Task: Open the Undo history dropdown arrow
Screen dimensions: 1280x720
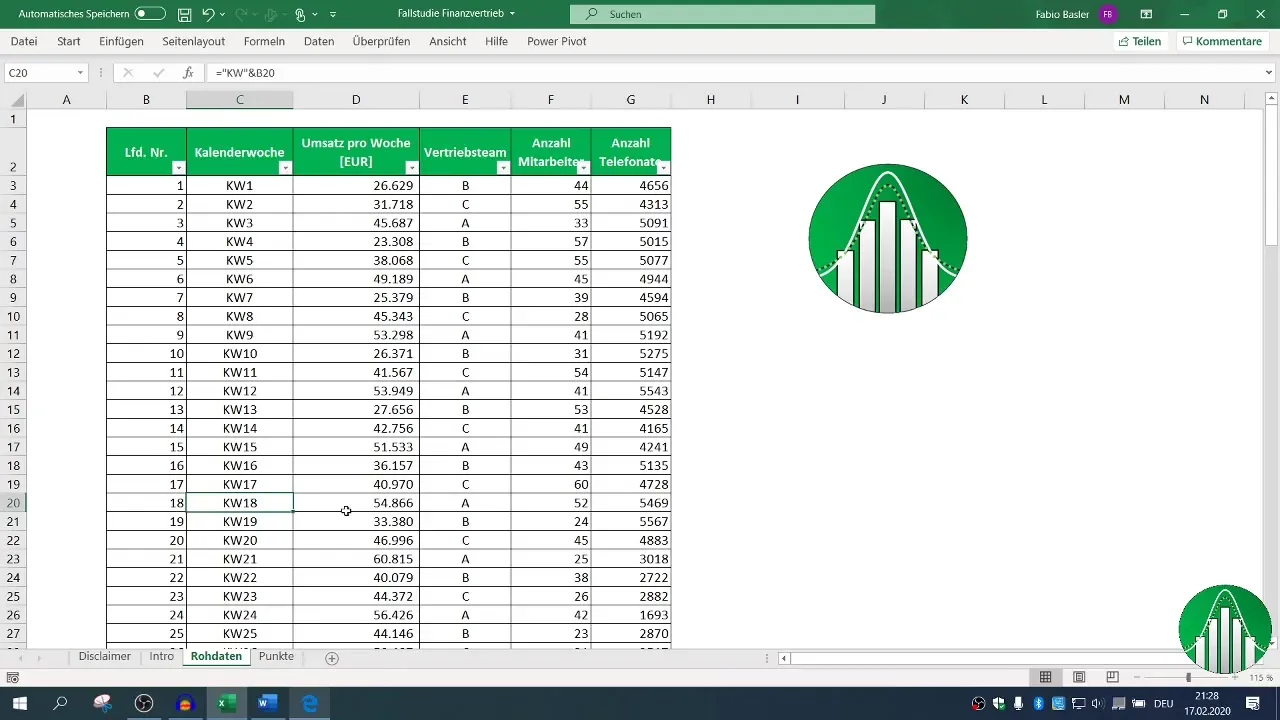Action: point(222,15)
